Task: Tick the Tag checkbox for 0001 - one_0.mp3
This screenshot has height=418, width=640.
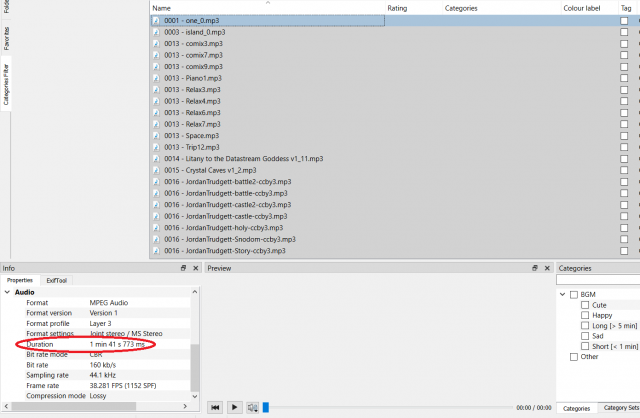Action: [x=624, y=20]
